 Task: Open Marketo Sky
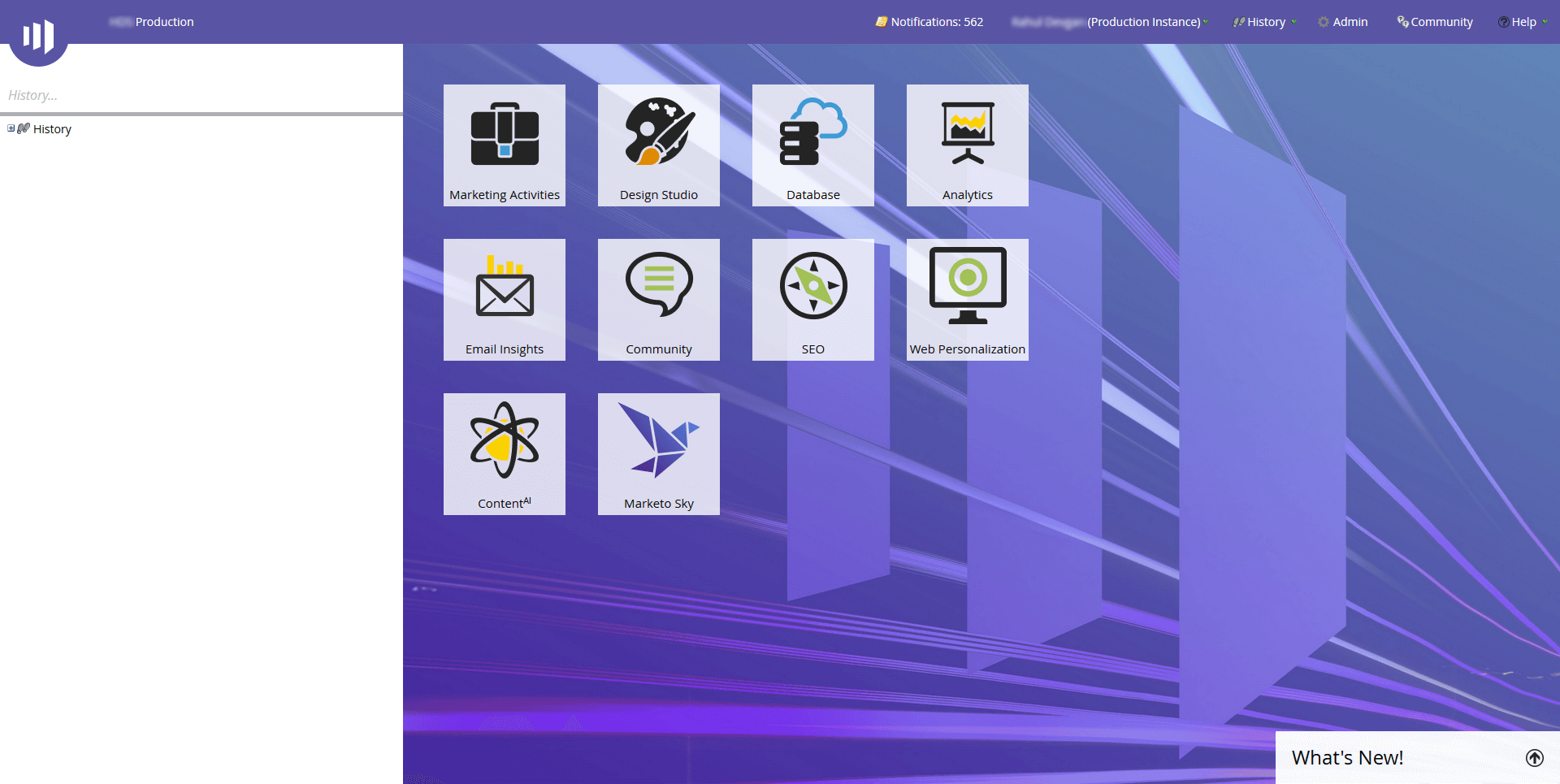658,453
